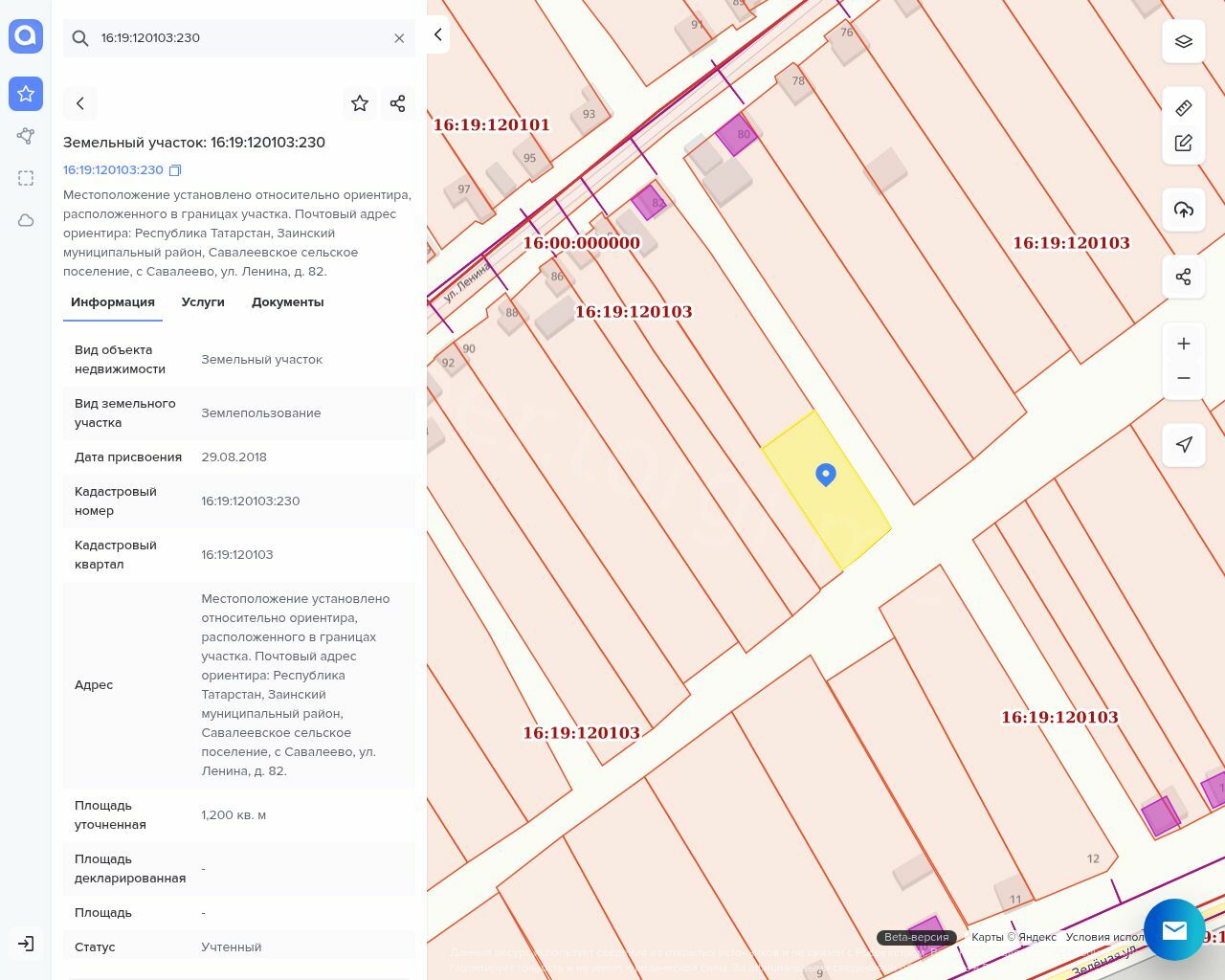Open the Документы tab

click(287, 302)
